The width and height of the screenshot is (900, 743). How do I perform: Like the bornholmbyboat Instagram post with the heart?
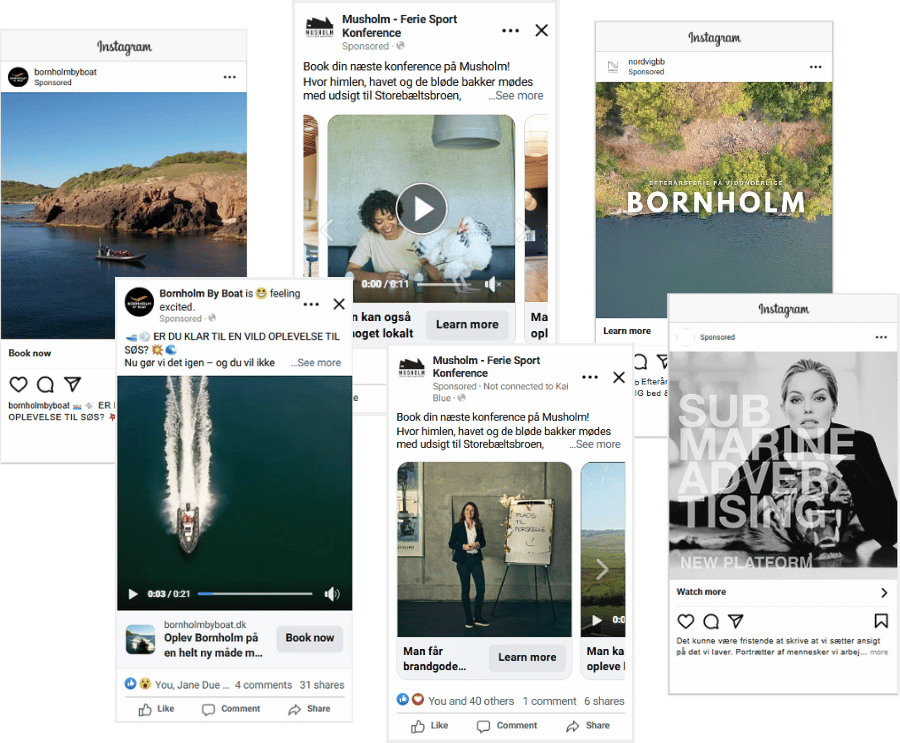coord(18,385)
